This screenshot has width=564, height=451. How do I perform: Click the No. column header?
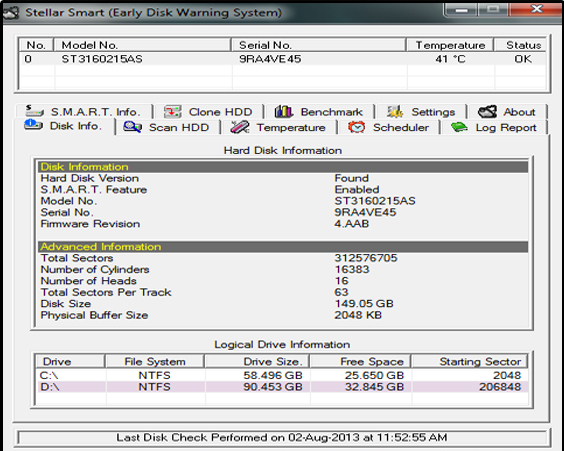[36, 45]
